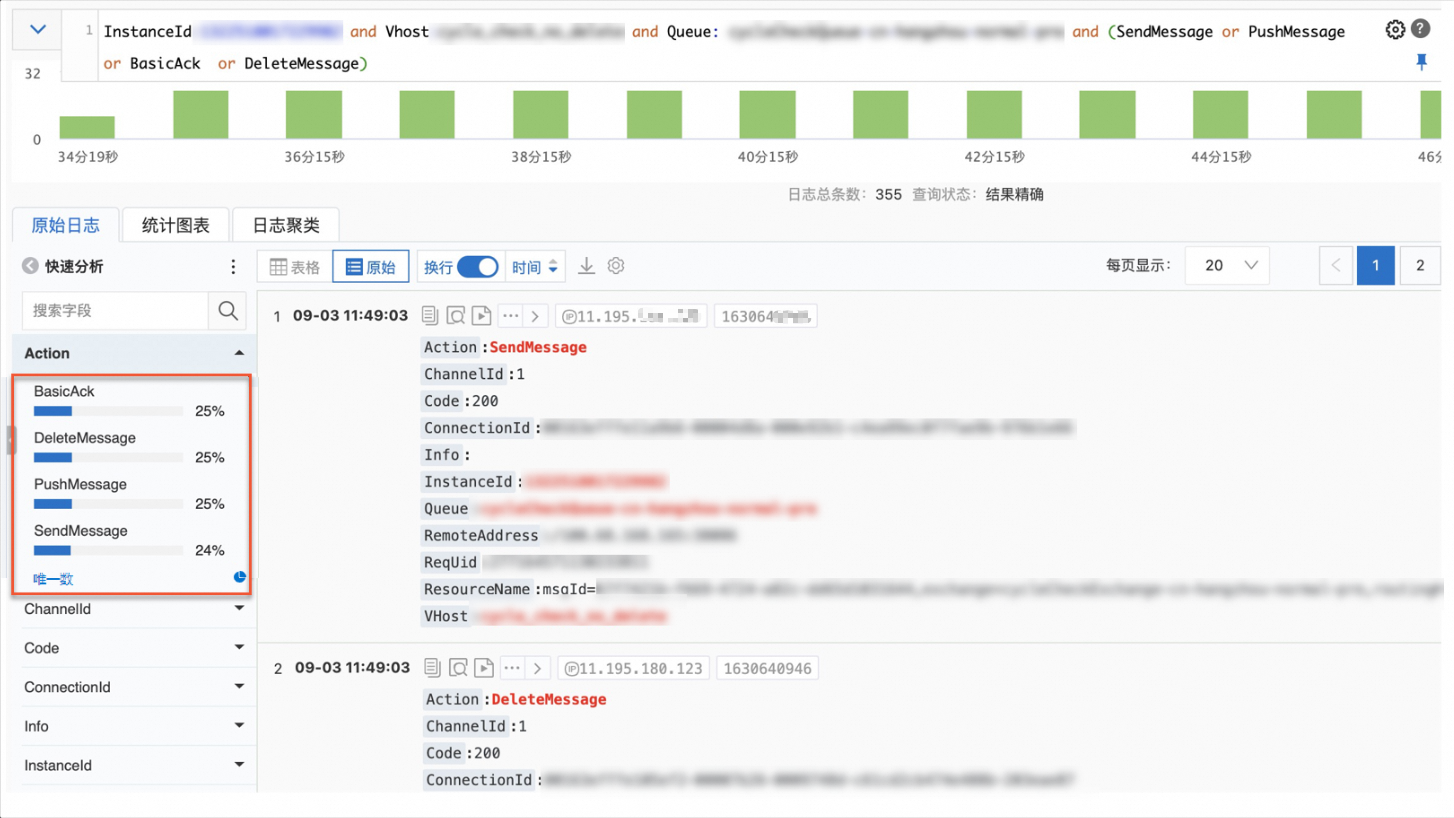The width and height of the screenshot is (1454, 818).
Task: Pin the query with the pushpin icon
Action: tap(1421, 62)
